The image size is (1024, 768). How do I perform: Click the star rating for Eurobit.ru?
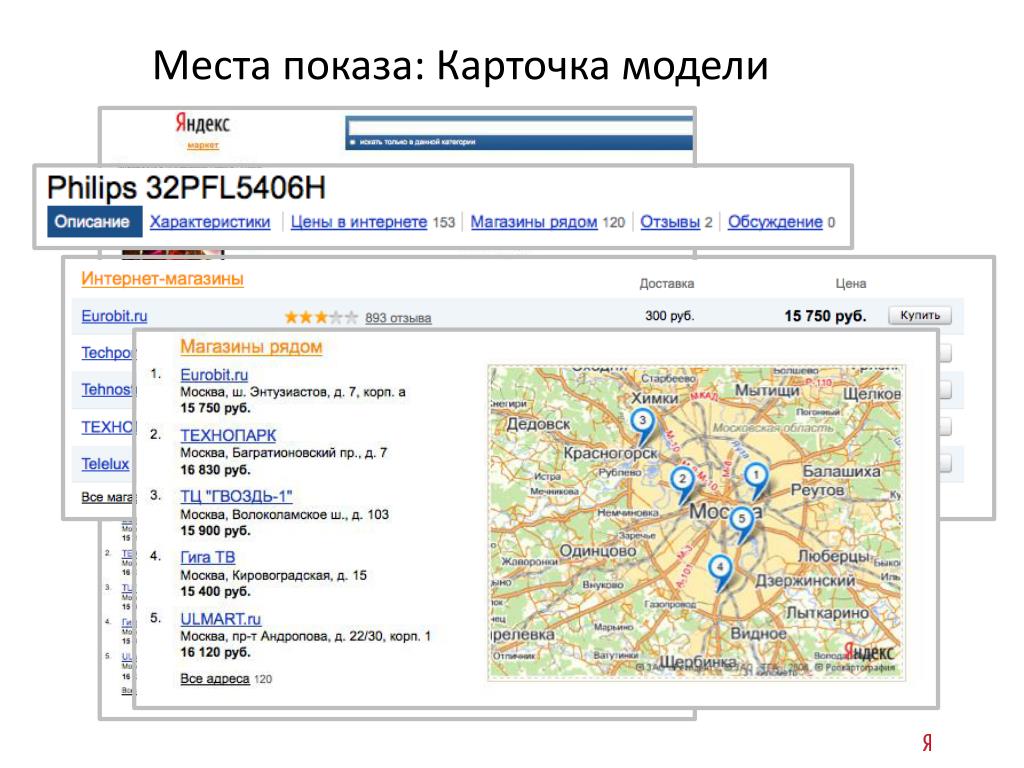[x=321, y=317]
